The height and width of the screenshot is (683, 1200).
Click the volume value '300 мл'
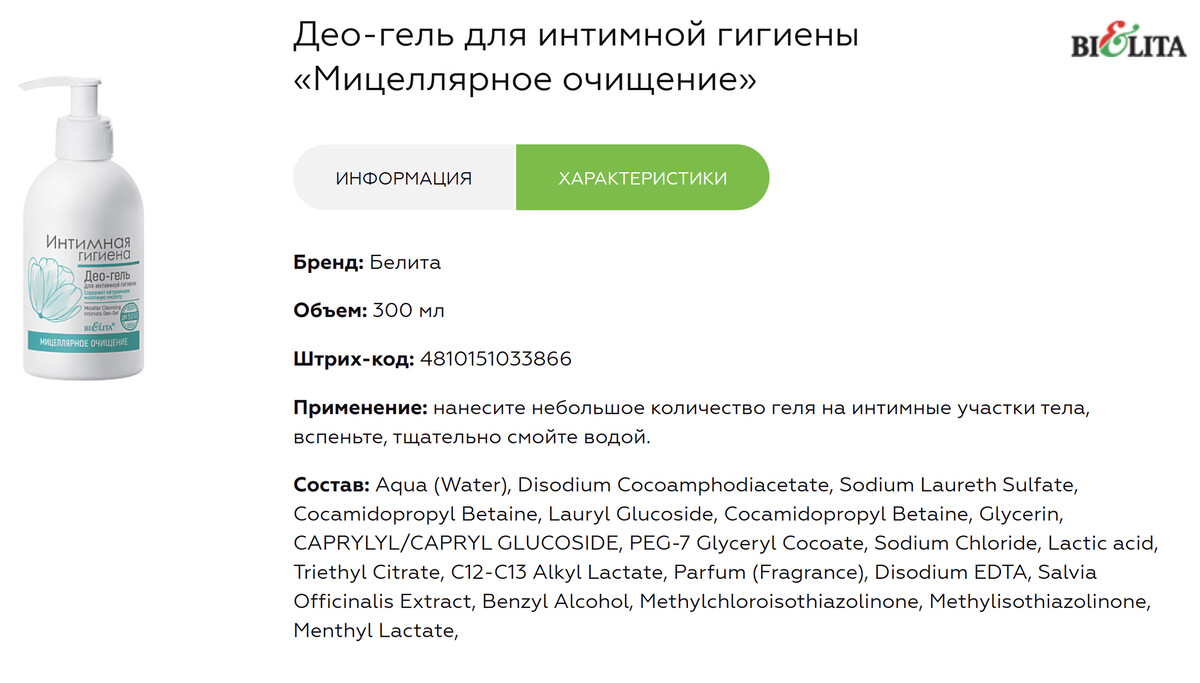[x=408, y=311]
